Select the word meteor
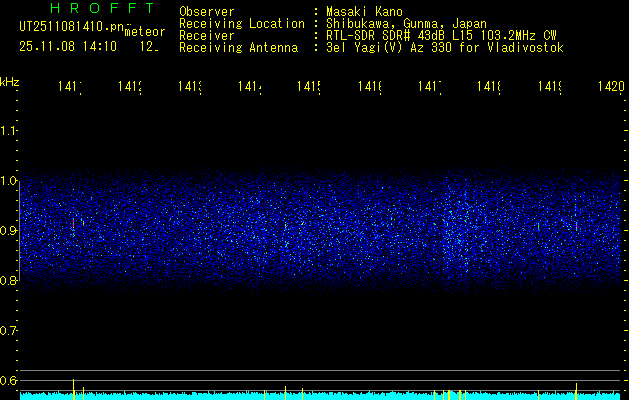 pyautogui.click(x=145, y=32)
